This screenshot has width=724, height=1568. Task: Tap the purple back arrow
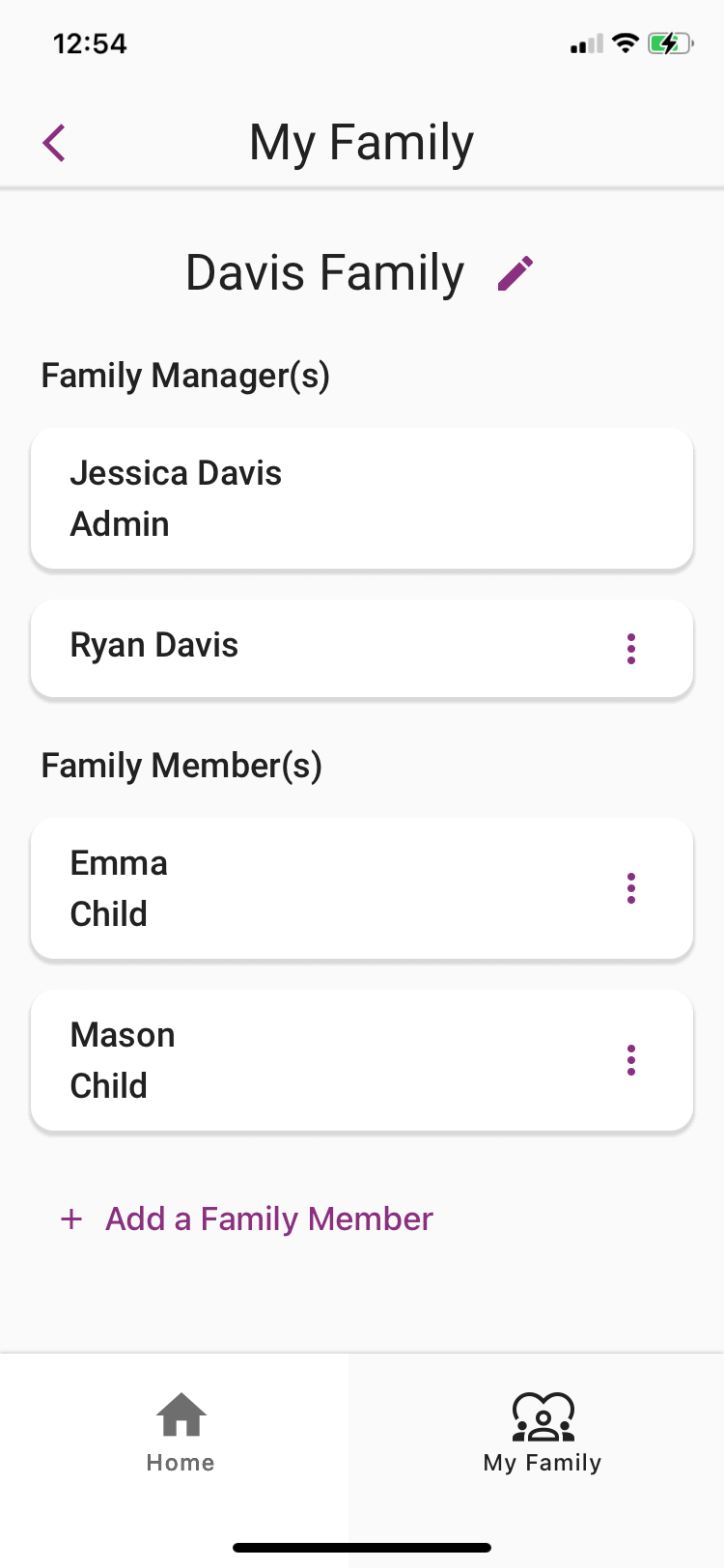pyautogui.click(x=54, y=143)
